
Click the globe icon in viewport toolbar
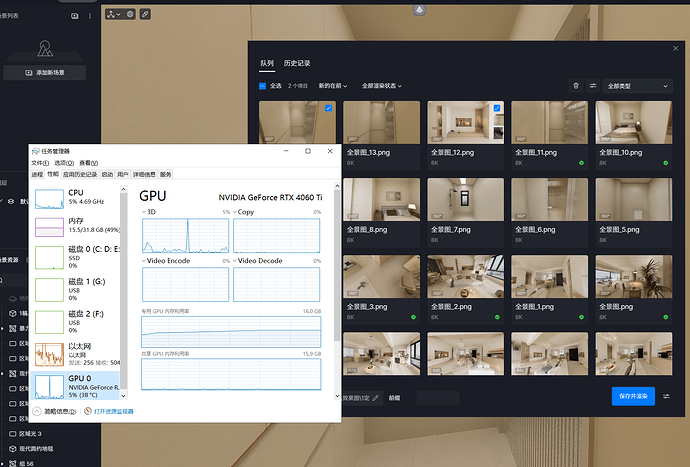pos(130,15)
